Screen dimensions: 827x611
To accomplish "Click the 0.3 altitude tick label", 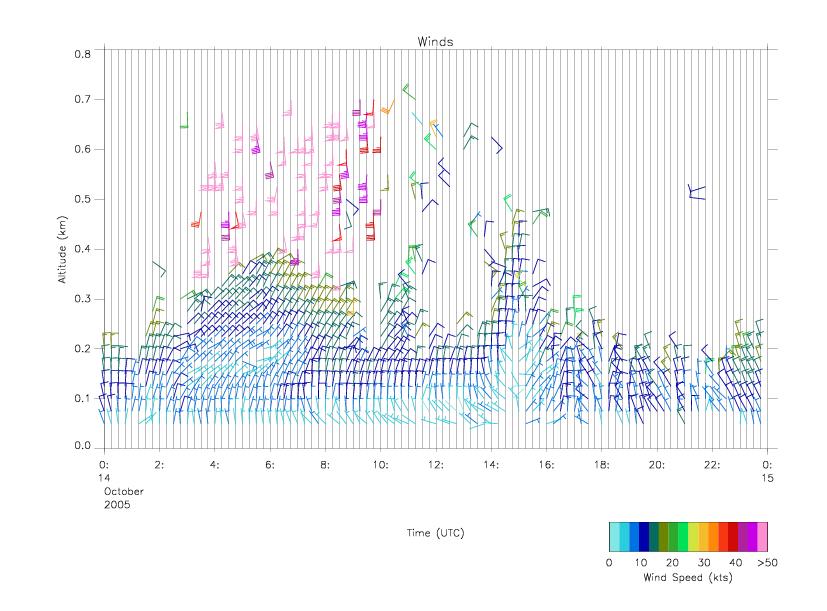I will pos(82,299).
